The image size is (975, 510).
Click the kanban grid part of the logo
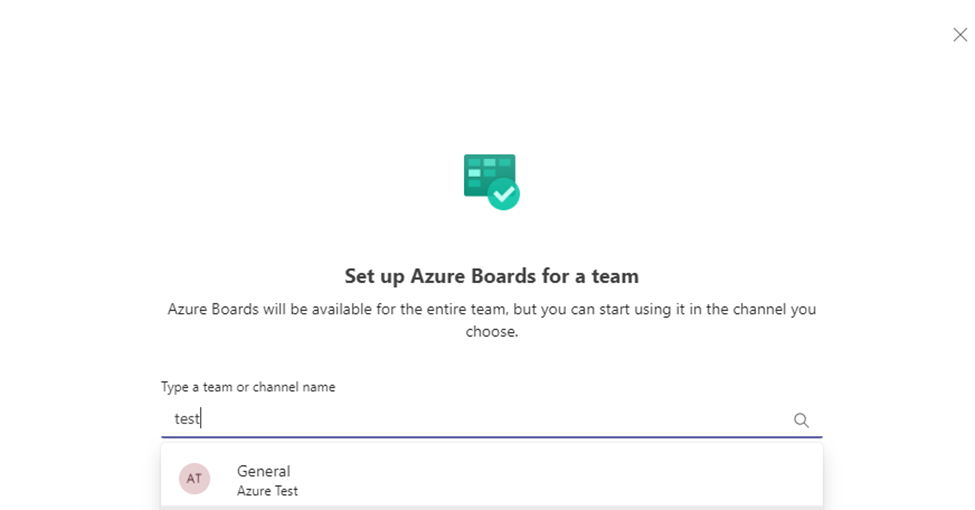coord(486,172)
